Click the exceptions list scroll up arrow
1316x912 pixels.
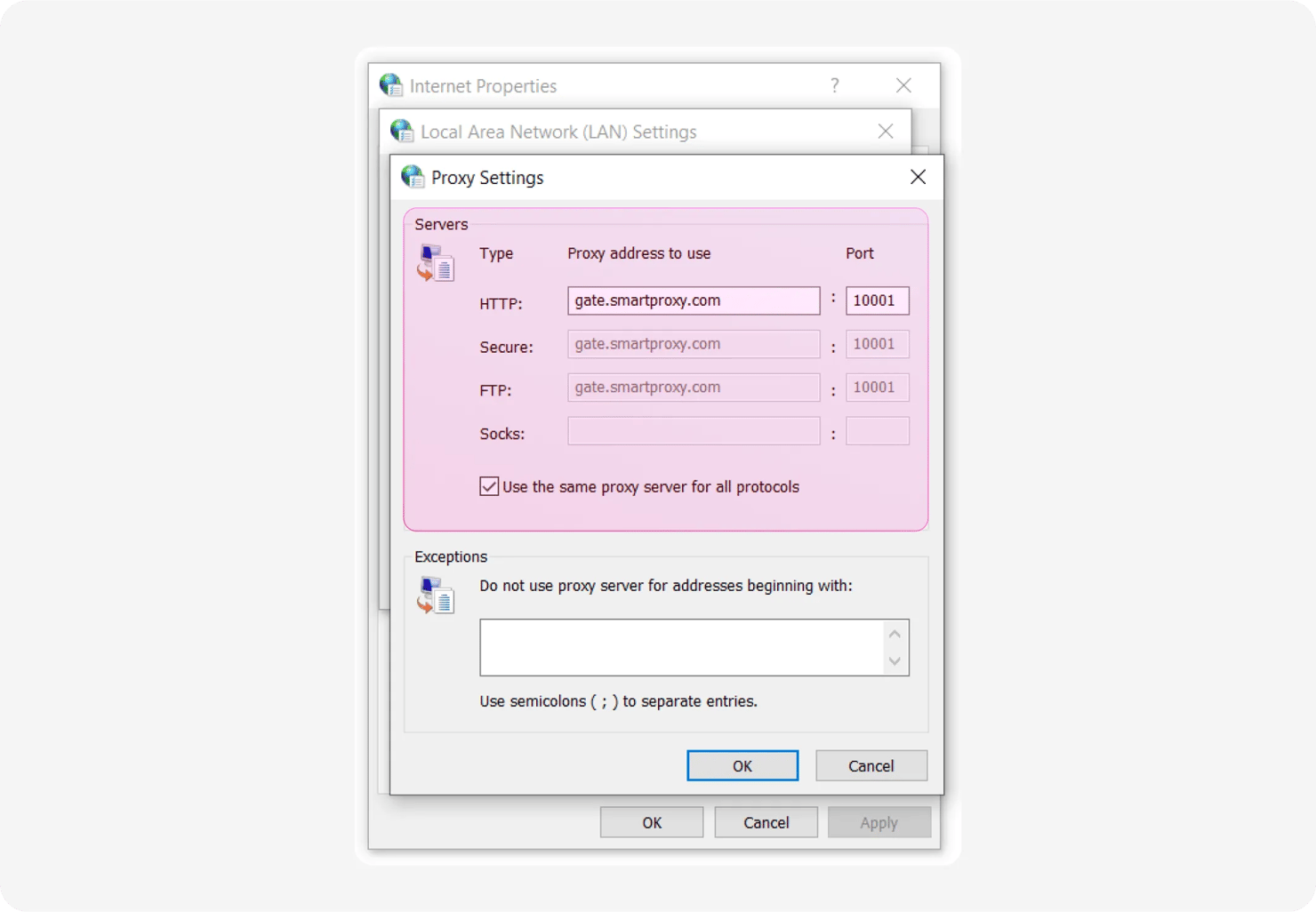point(895,634)
